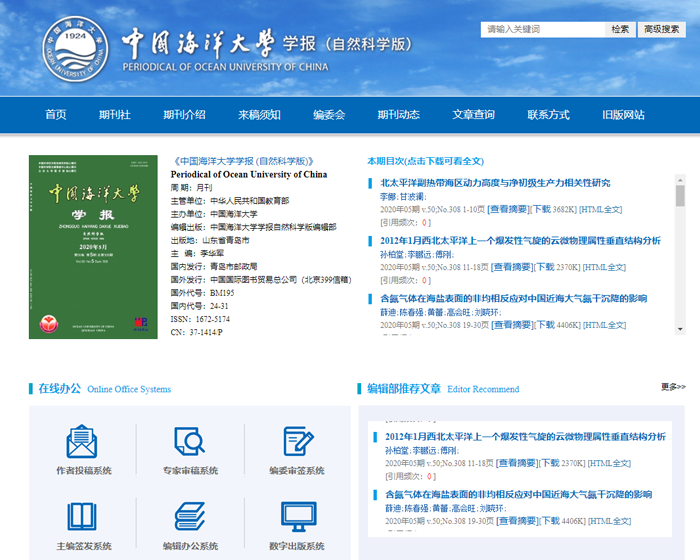Open 文章查询 menu item
The image size is (700, 560).
[x=474, y=115]
